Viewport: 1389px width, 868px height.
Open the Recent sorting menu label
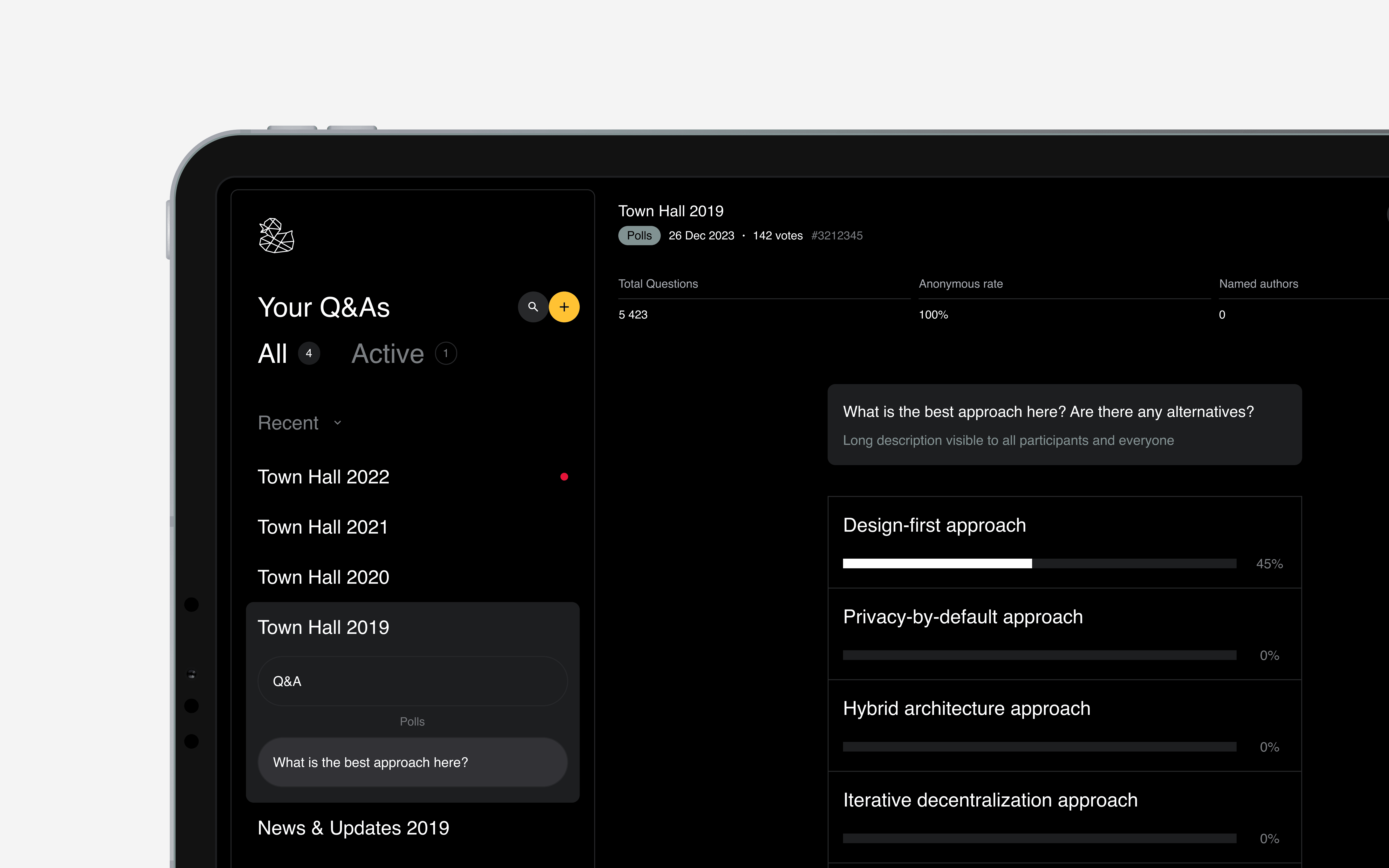point(288,423)
